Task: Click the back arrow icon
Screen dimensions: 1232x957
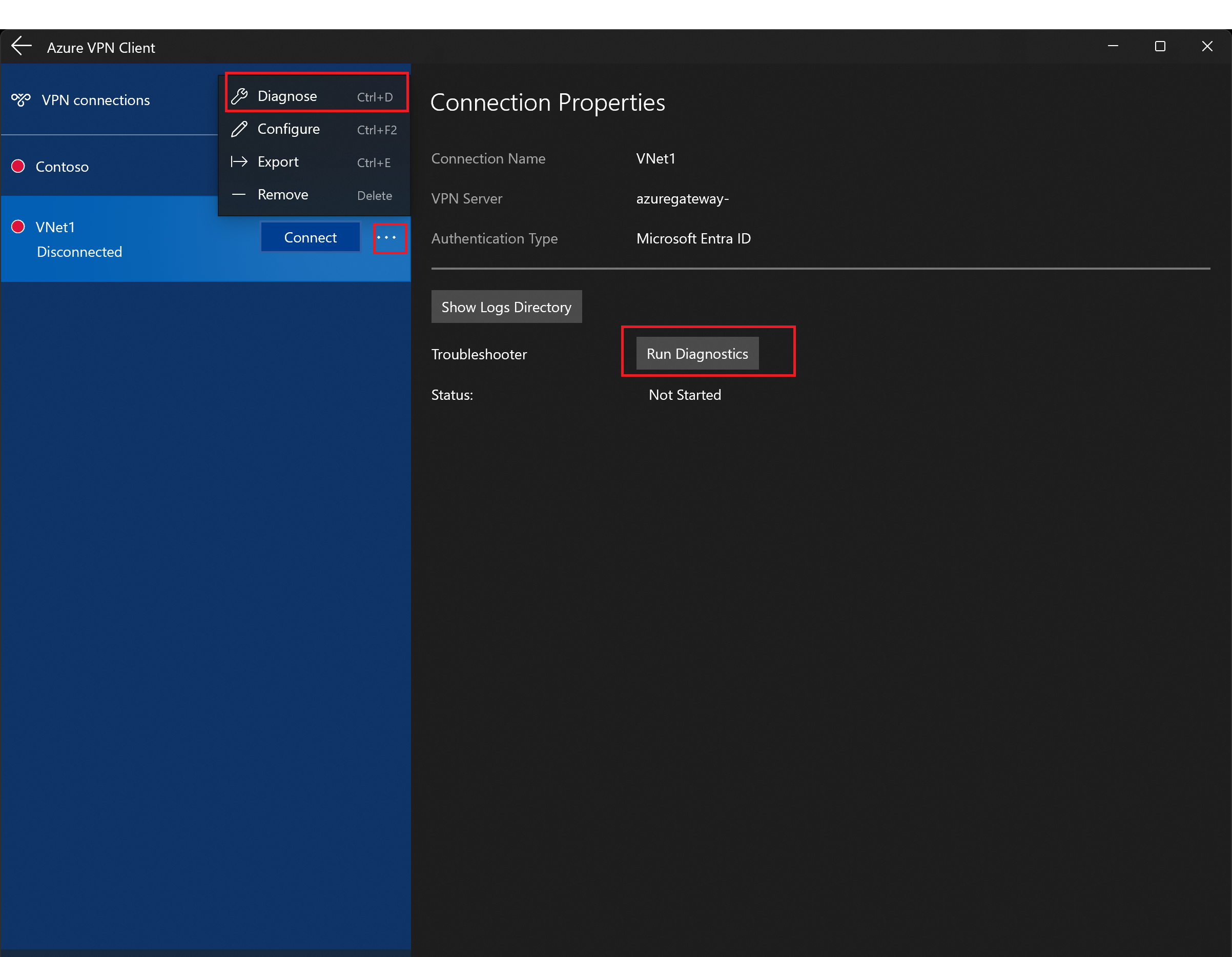Action: (22, 46)
